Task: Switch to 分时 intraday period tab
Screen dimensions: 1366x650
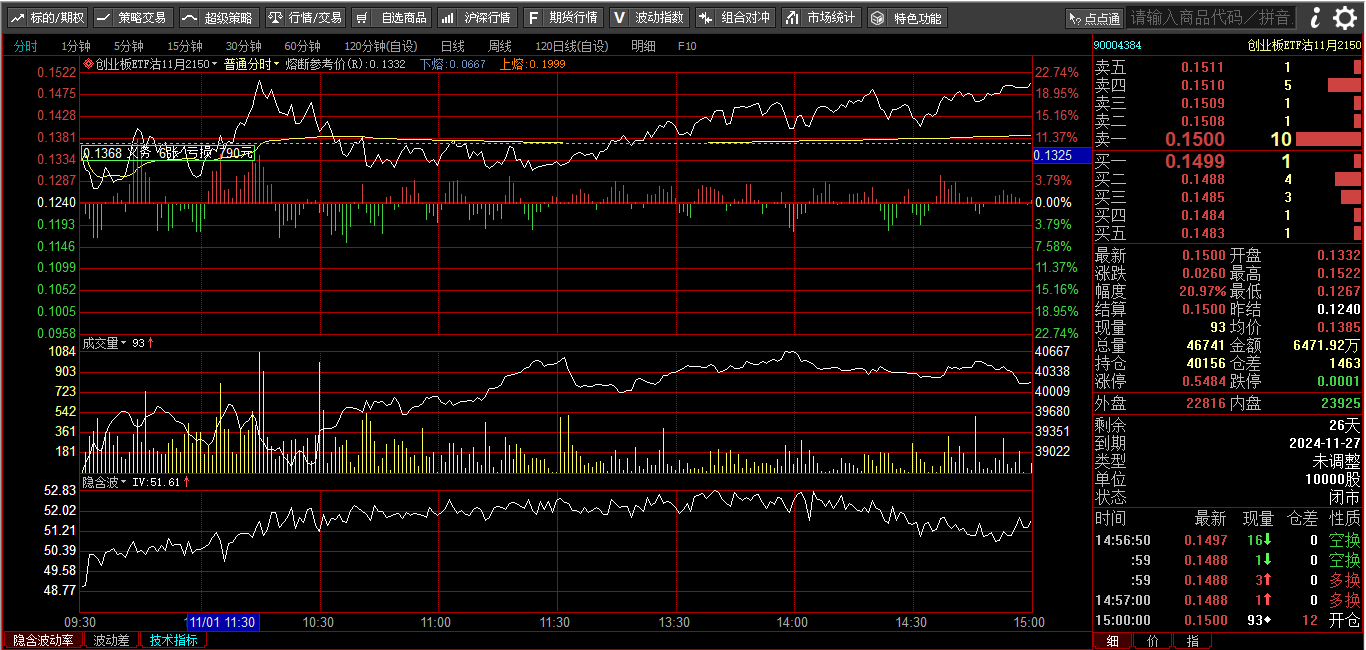Action: 26,46
